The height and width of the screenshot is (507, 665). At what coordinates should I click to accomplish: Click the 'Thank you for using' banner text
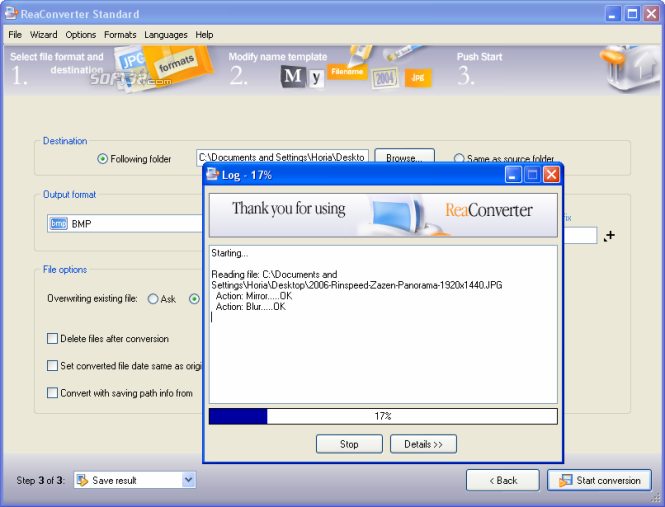pyautogui.click(x=288, y=209)
